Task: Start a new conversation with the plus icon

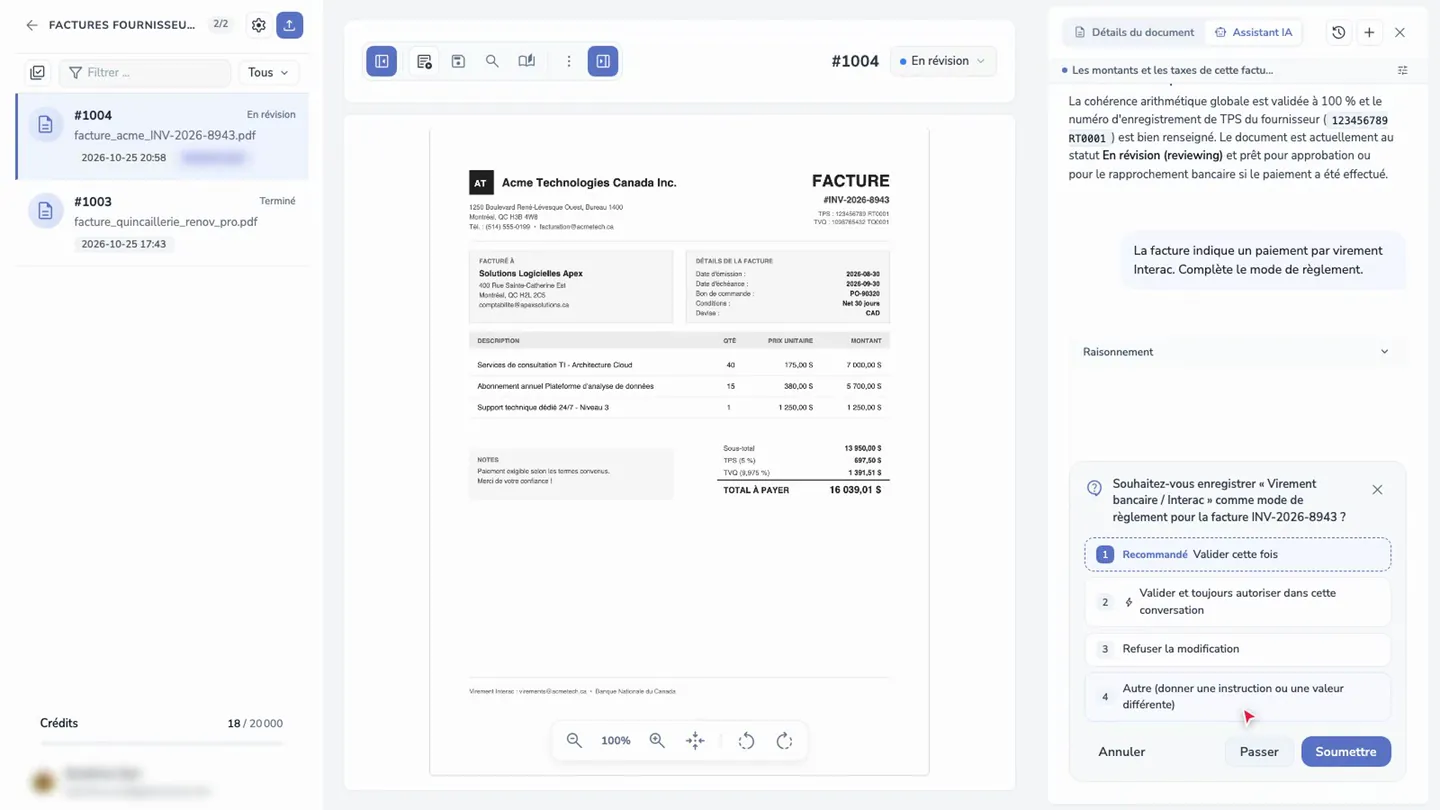Action: (1369, 32)
